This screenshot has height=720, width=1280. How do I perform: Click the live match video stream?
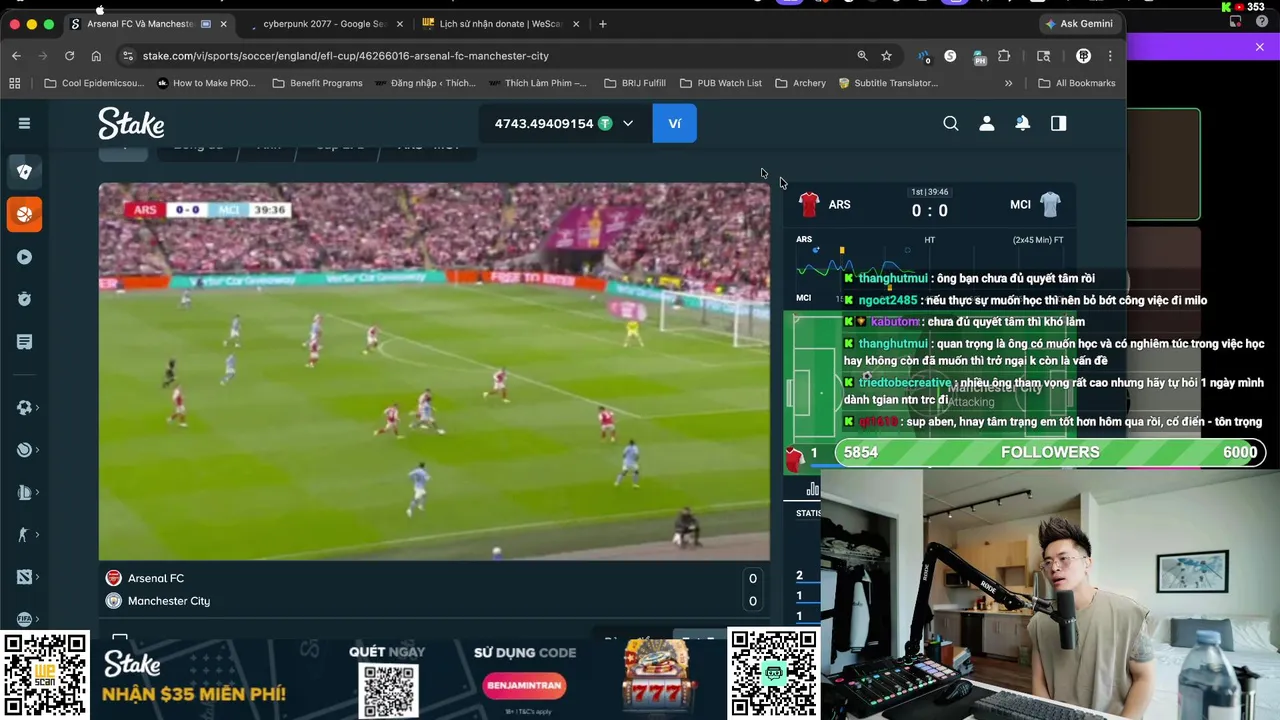[434, 371]
